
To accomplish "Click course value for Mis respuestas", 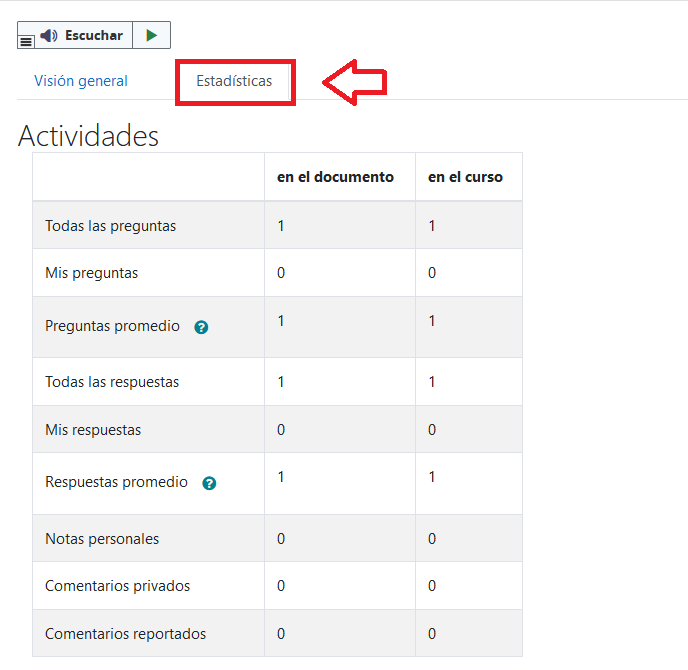I will (x=432, y=430).
